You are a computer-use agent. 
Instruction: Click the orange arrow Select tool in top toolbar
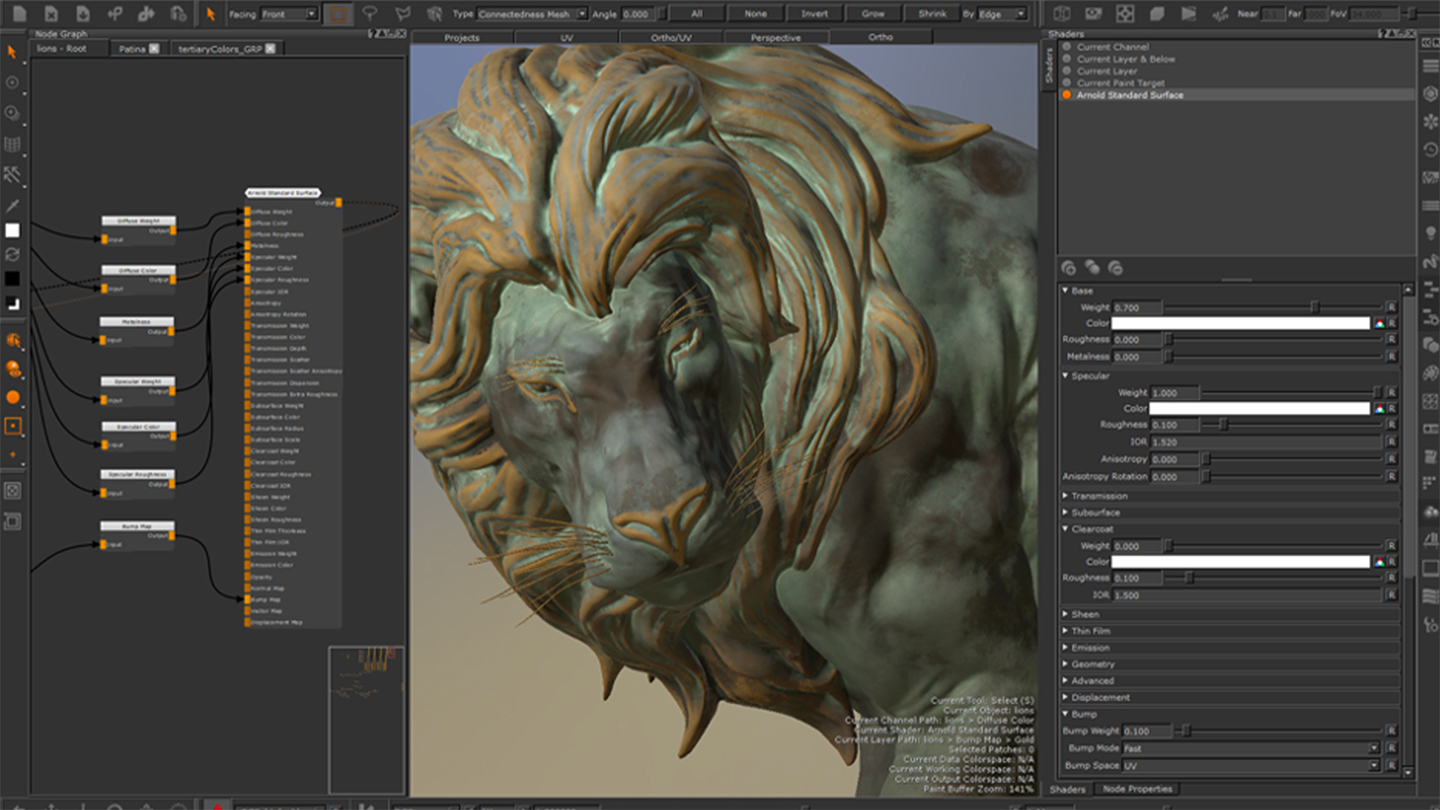point(210,14)
